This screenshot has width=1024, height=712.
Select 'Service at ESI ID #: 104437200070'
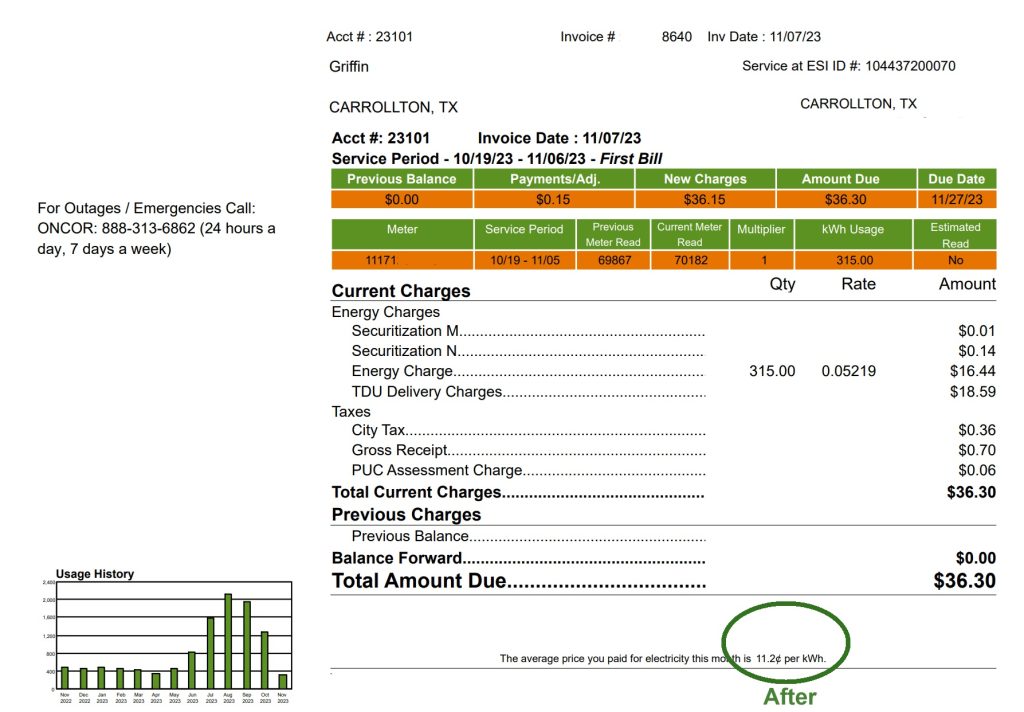(848, 66)
